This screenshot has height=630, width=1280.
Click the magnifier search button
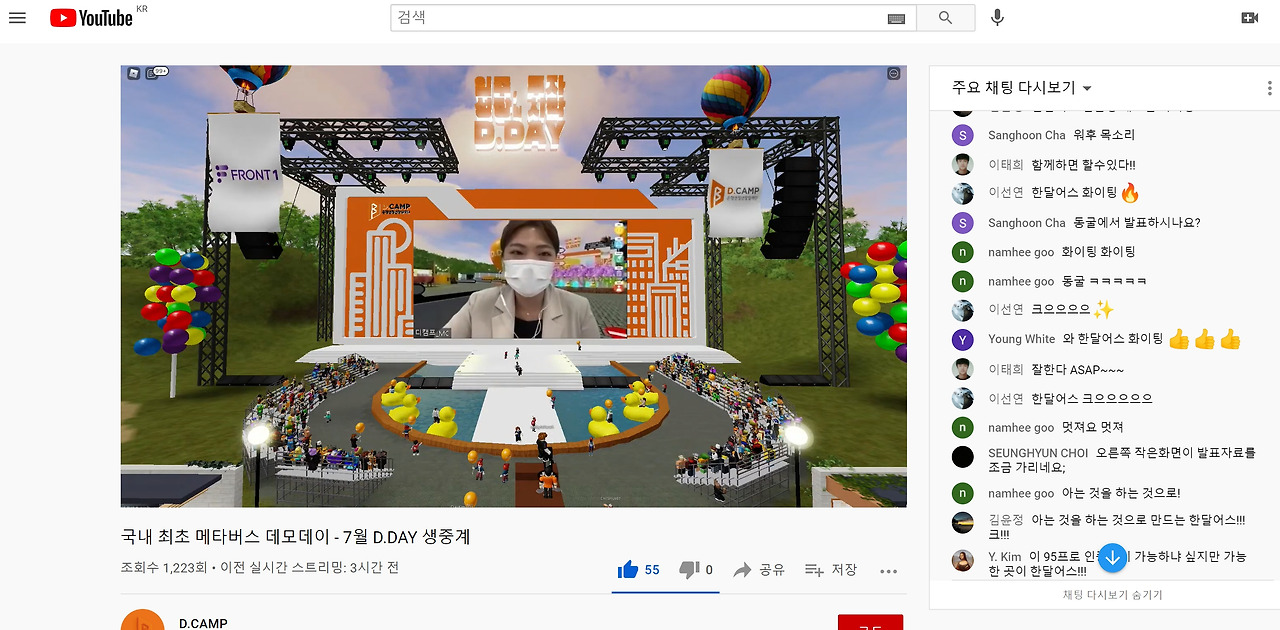[946, 18]
